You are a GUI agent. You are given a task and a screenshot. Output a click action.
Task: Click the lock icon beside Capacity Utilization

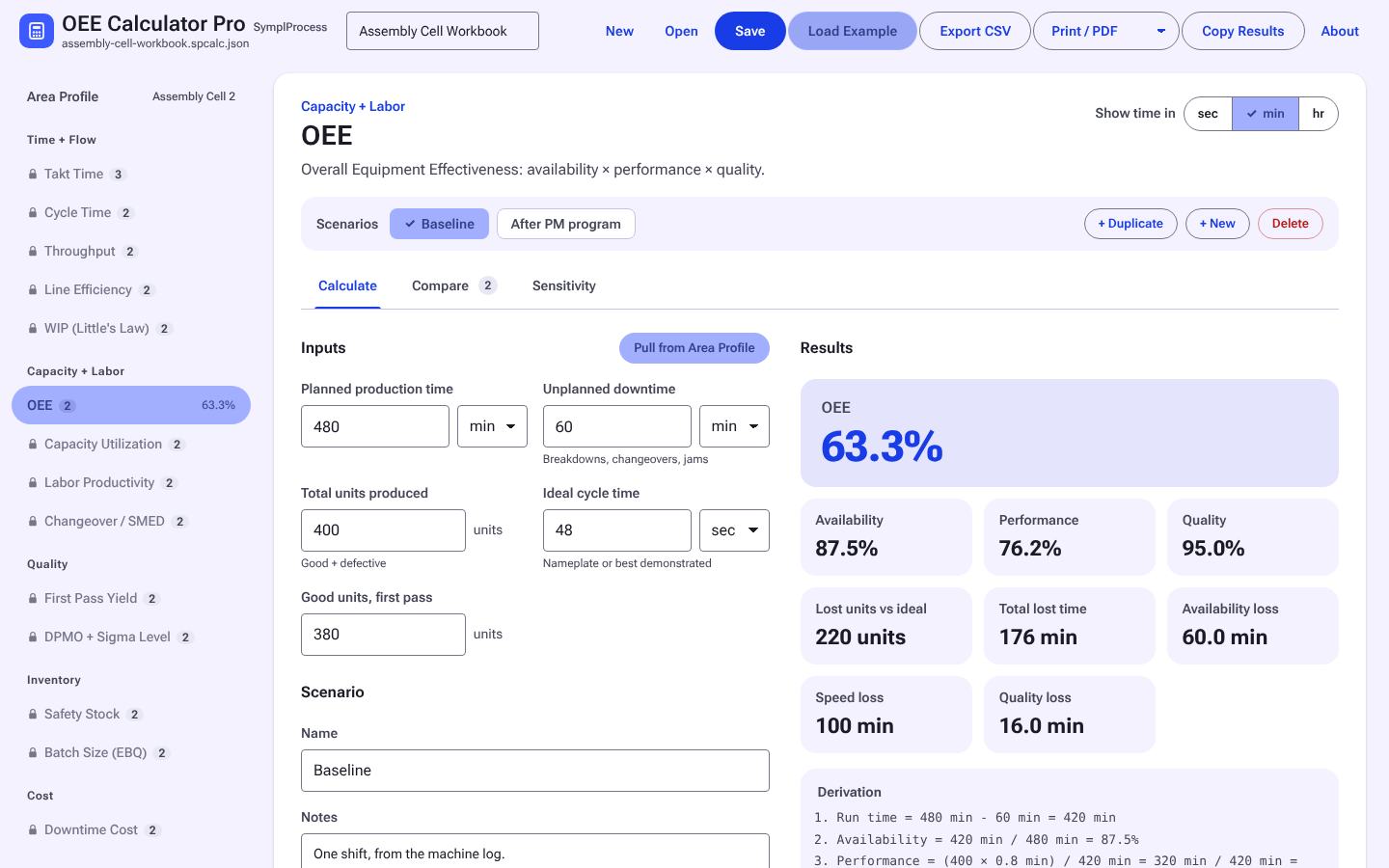(x=33, y=445)
